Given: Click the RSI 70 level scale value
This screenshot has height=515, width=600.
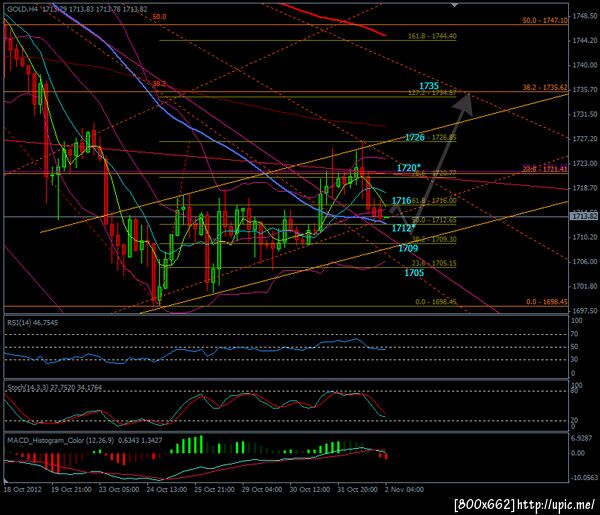Looking at the screenshot, I should pyautogui.click(x=574, y=334).
